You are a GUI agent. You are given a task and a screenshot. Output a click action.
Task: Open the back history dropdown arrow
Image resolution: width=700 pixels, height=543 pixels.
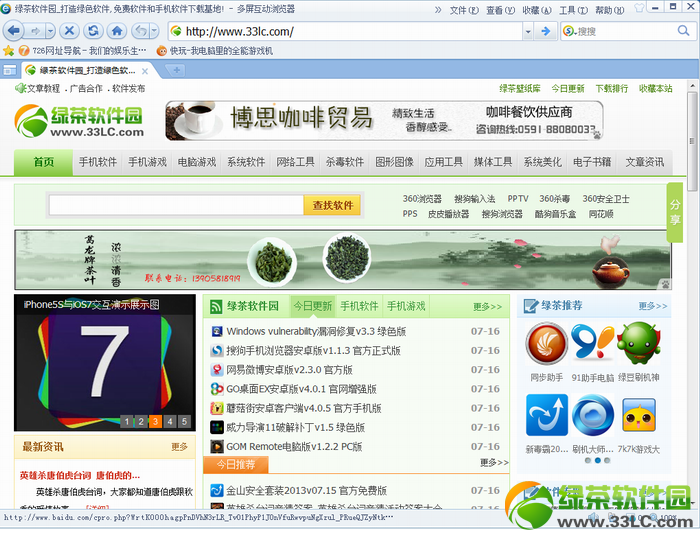point(50,31)
